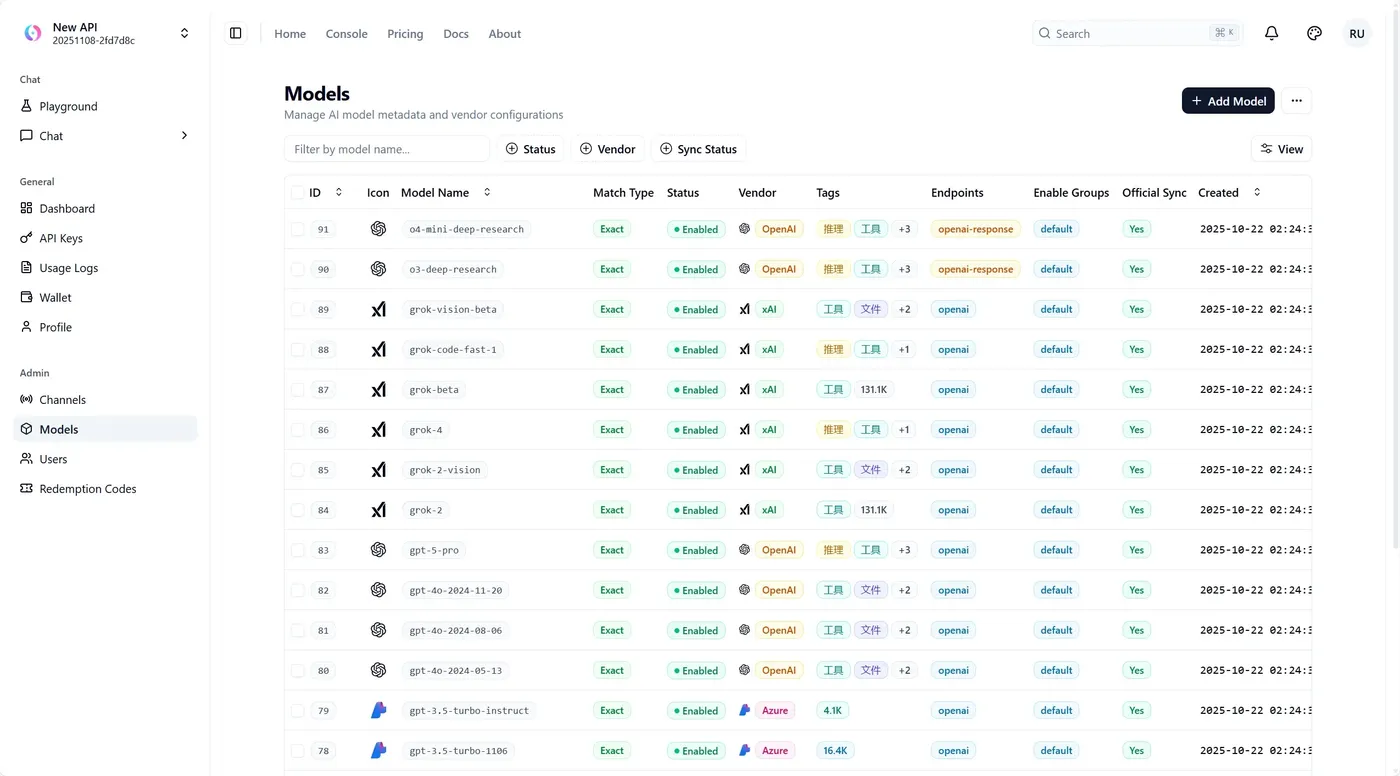The width and height of the screenshot is (1400, 776).
Task: Click the Wallet sidebar icon
Action: point(27,297)
